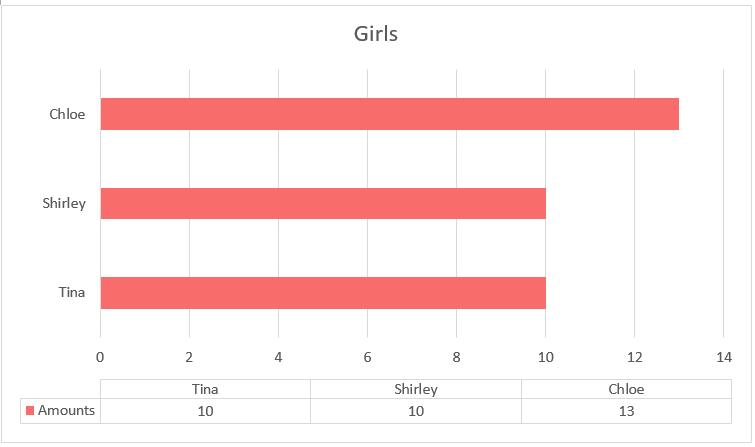Select Chloe's value 13 in data table
This screenshot has height=447, width=755.
pos(626,411)
